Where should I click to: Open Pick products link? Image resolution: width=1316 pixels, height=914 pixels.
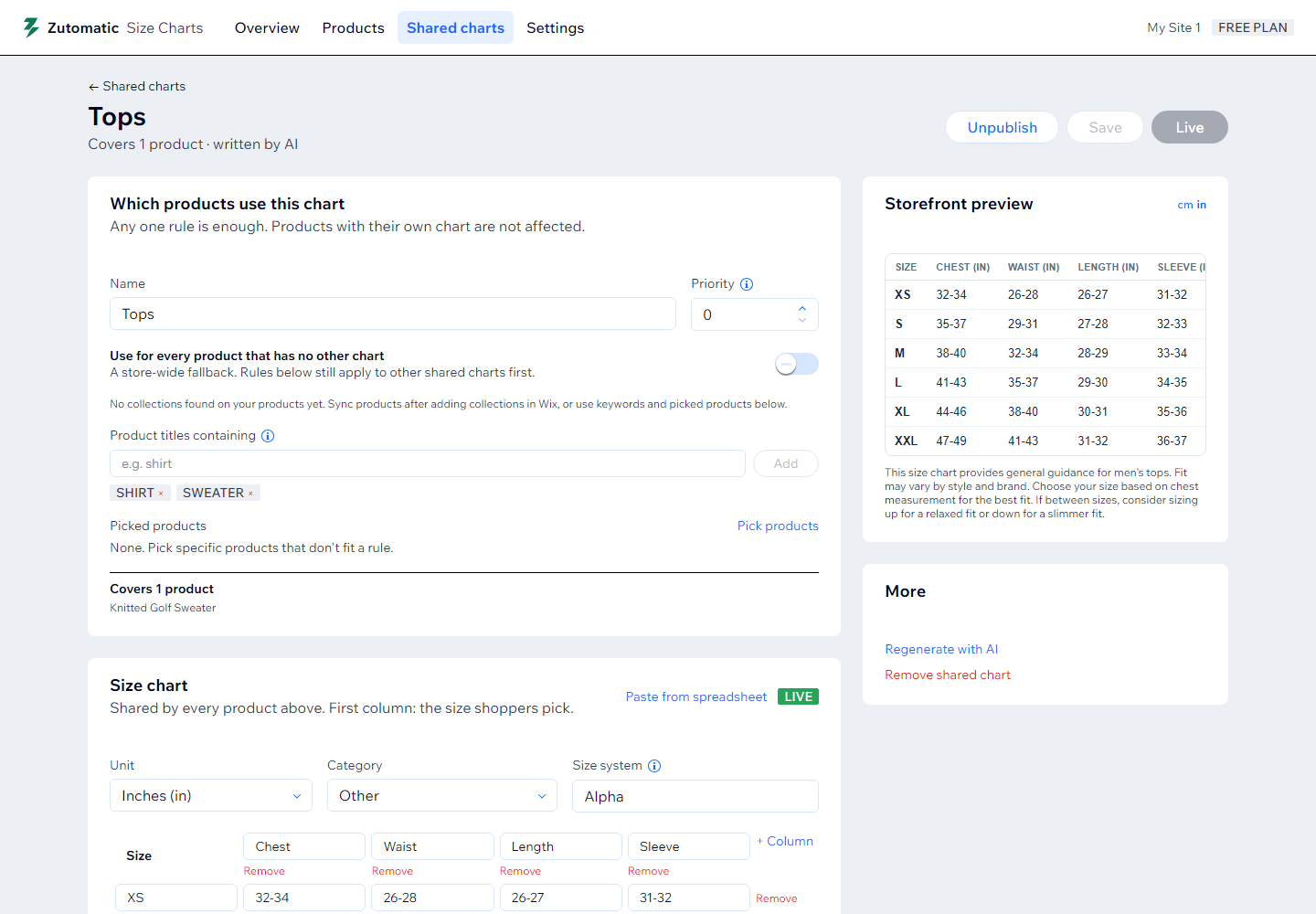click(778, 526)
